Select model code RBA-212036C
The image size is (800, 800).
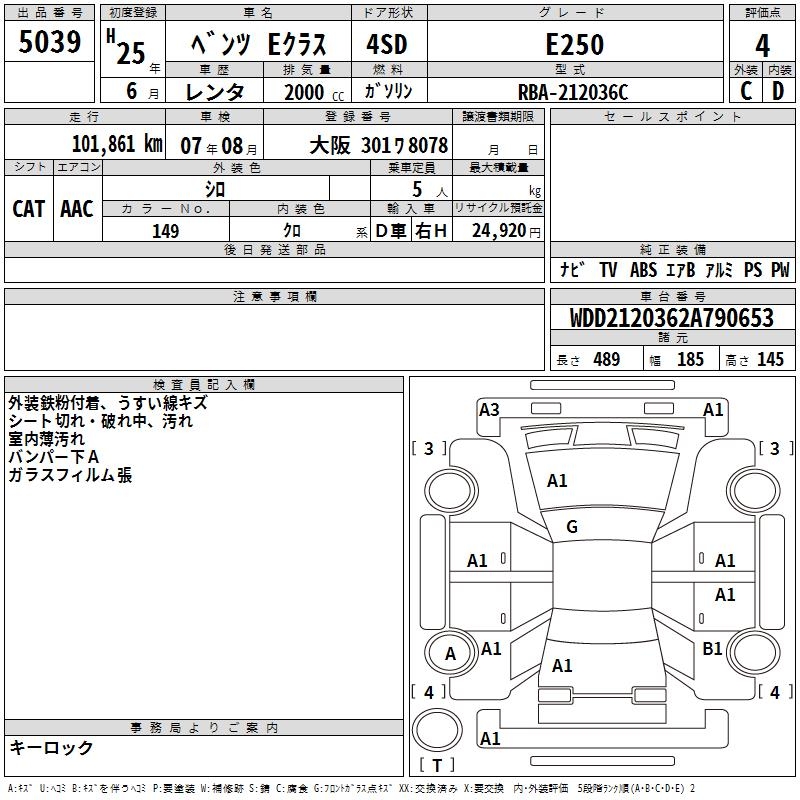pyautogui.click(x=572, y=92)
